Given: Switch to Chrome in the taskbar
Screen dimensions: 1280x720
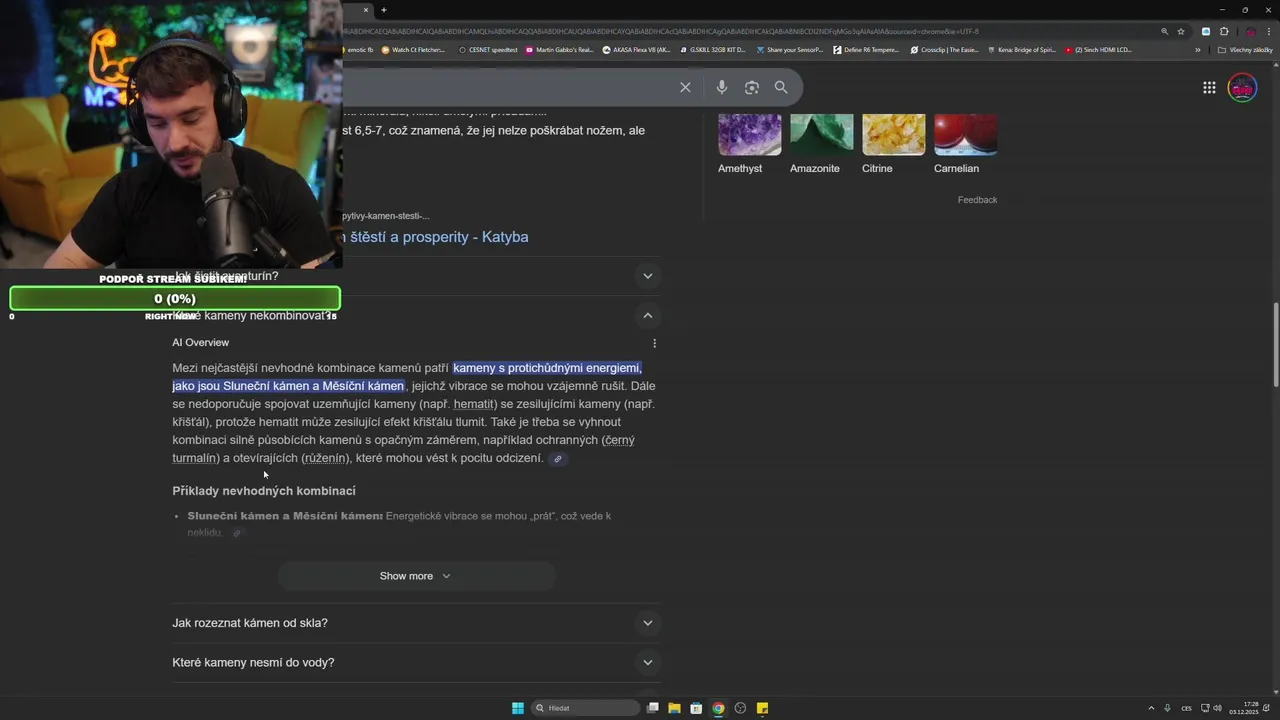Looking at the screenshot, I should click(718, 708).
